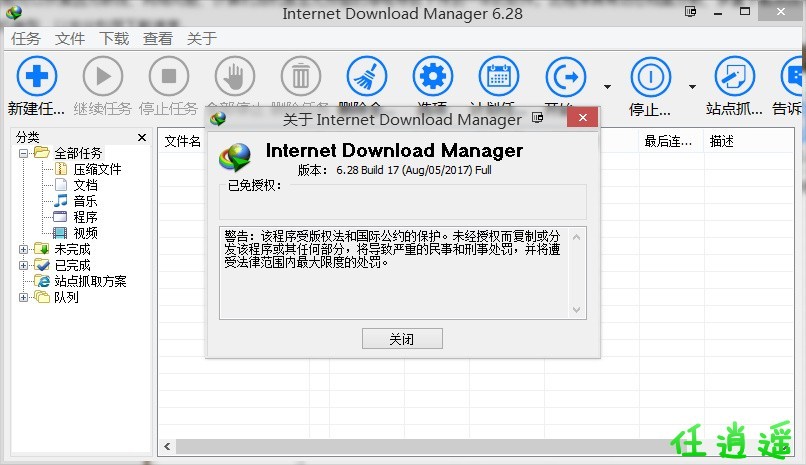Expand the 队列 tree node
This screenshot has width=806, height=465.
[x=23, y=297]
